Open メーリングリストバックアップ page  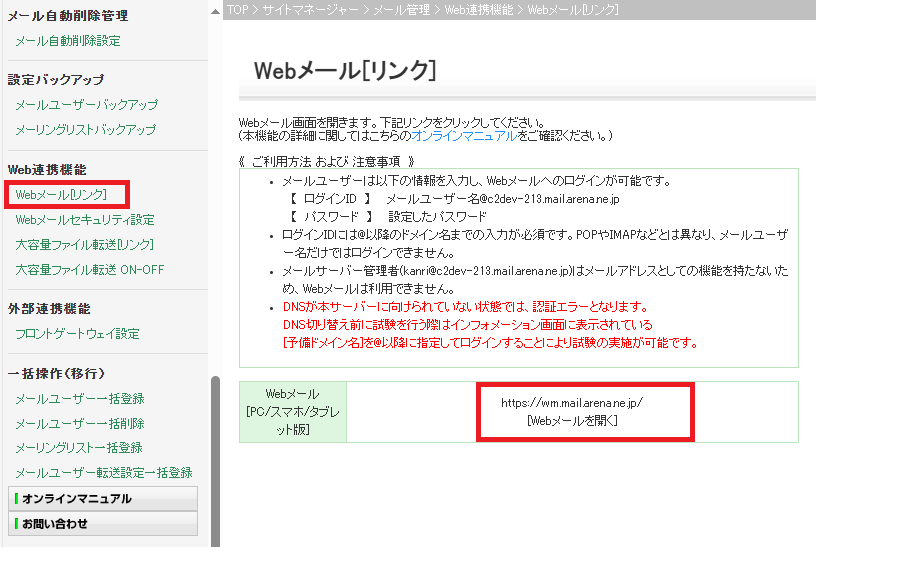click(x=85, y=129)
